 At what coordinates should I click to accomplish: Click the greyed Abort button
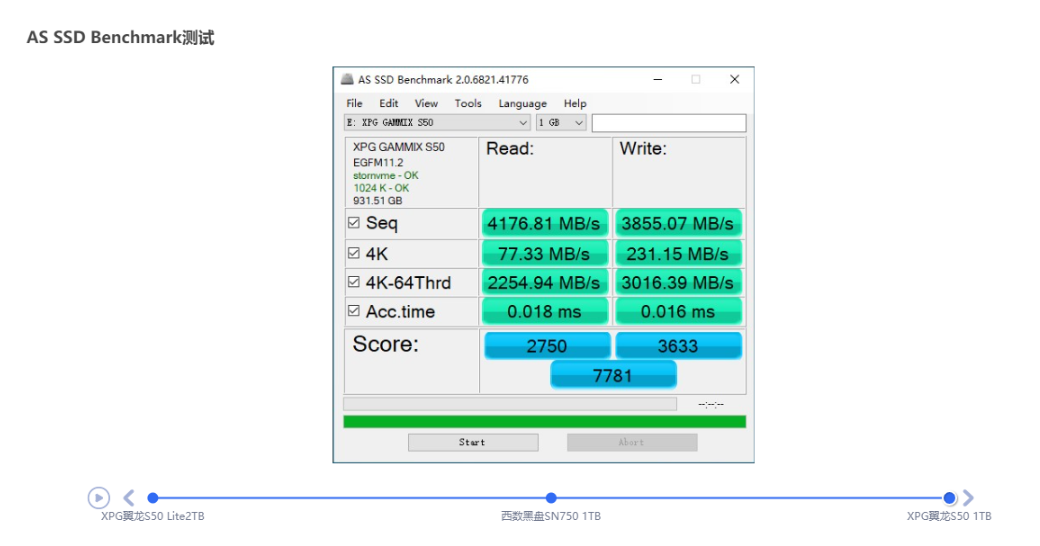pyautogui.click(x=632, y=443)
